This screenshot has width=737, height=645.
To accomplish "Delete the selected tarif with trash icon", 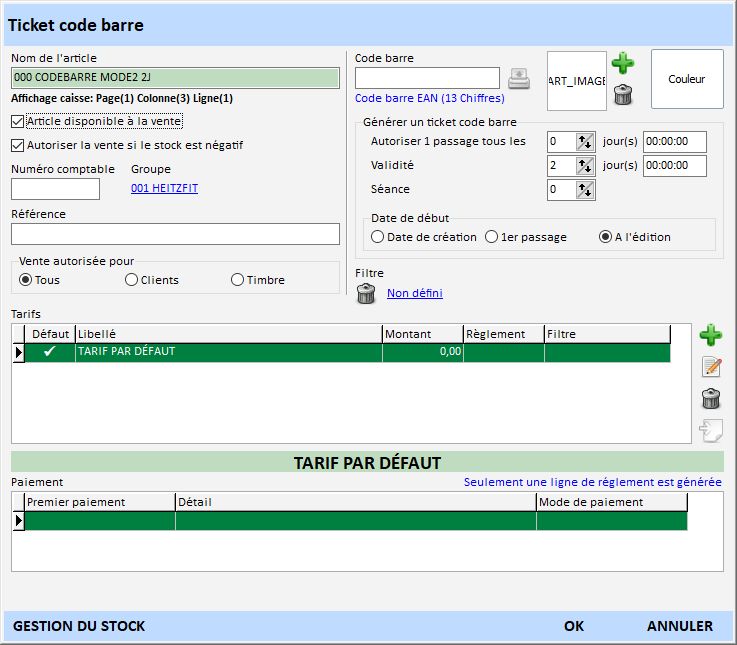I will point(711,398).
